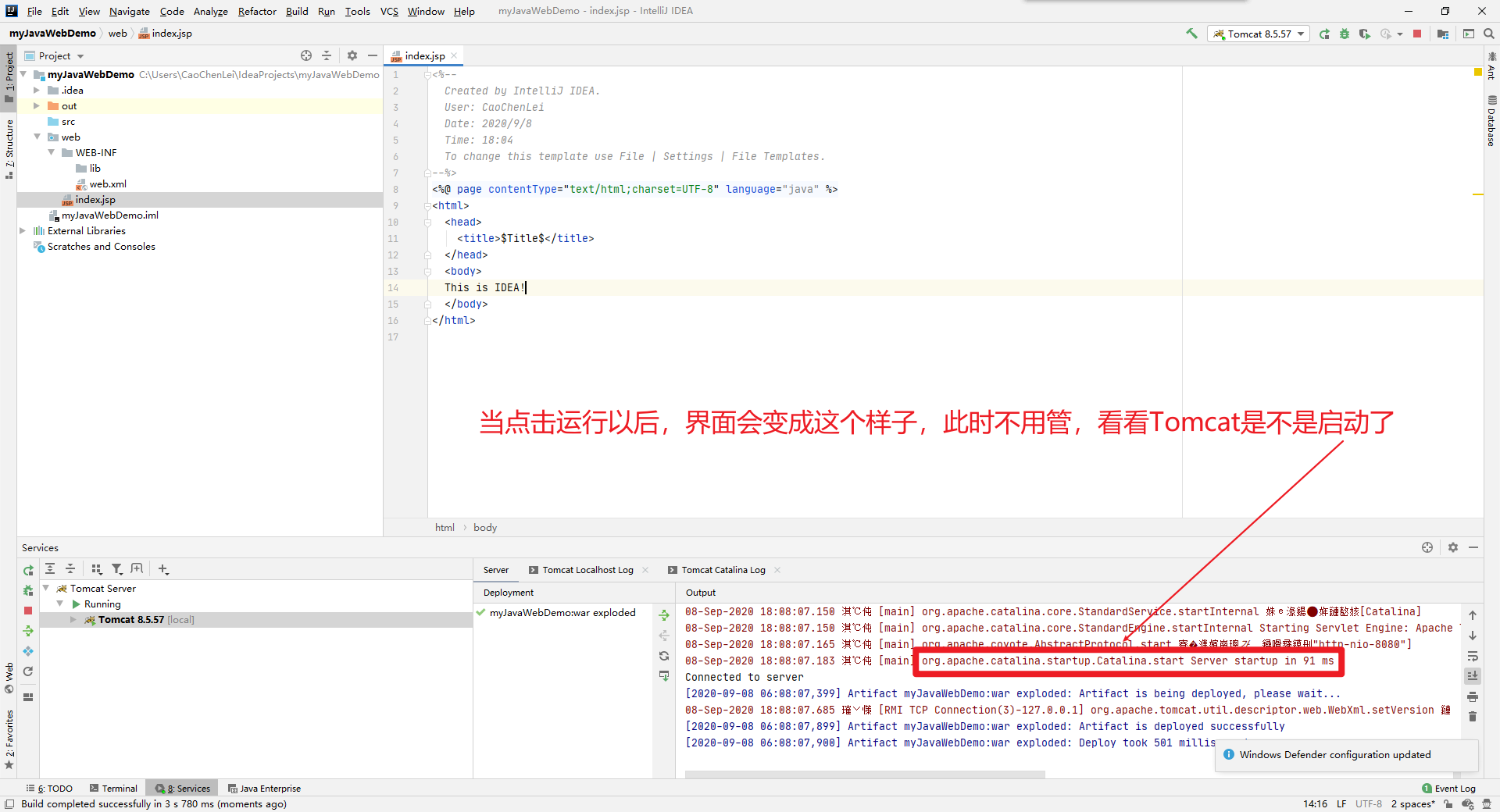The height and width of the screenshot is (812, 1500).
Task: Click the Update application refresh icon in Services
Action: (28, 671)
